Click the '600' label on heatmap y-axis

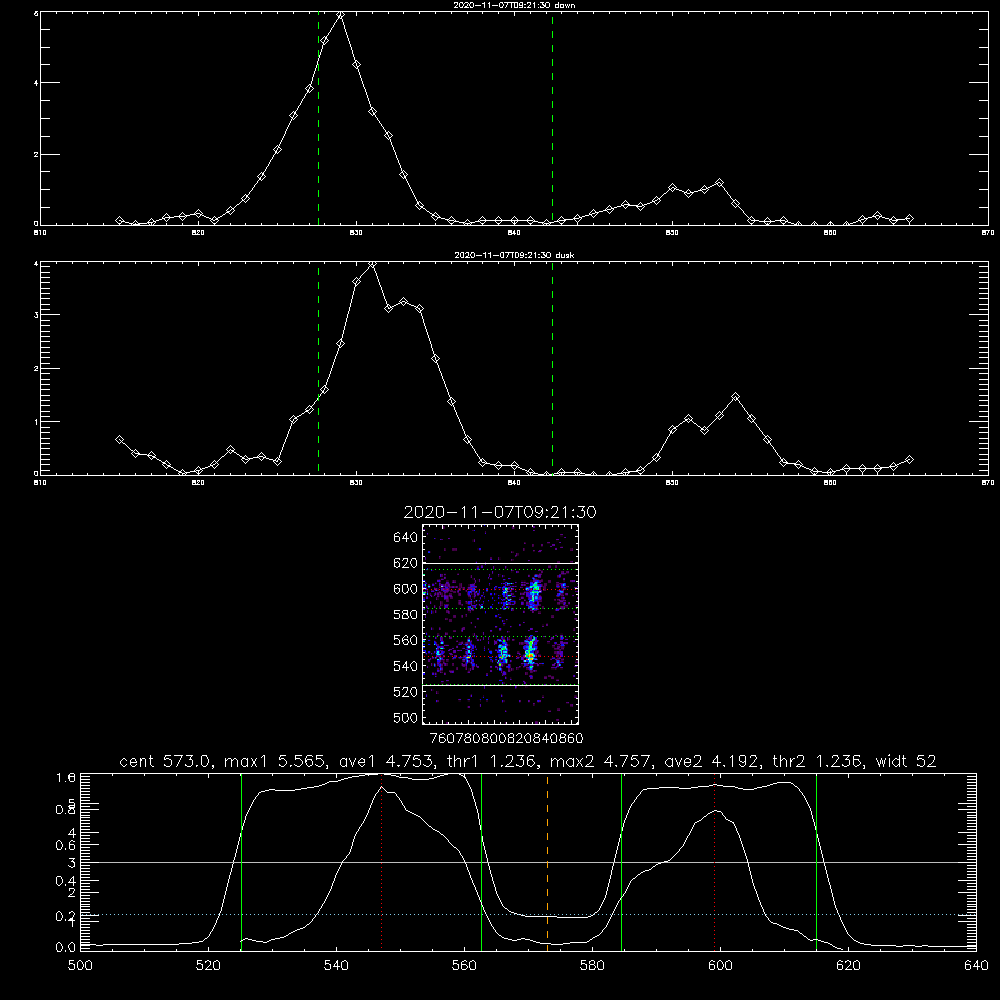coord(406,589)
